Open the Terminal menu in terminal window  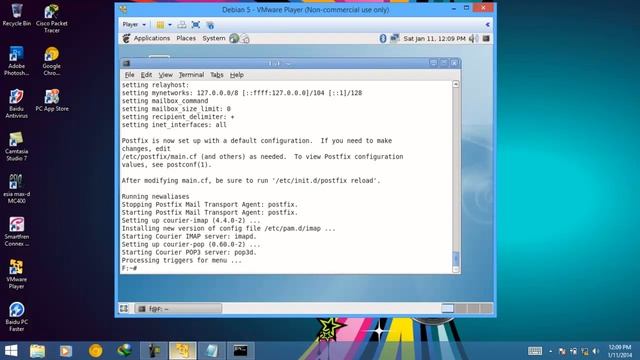point(191,75)
